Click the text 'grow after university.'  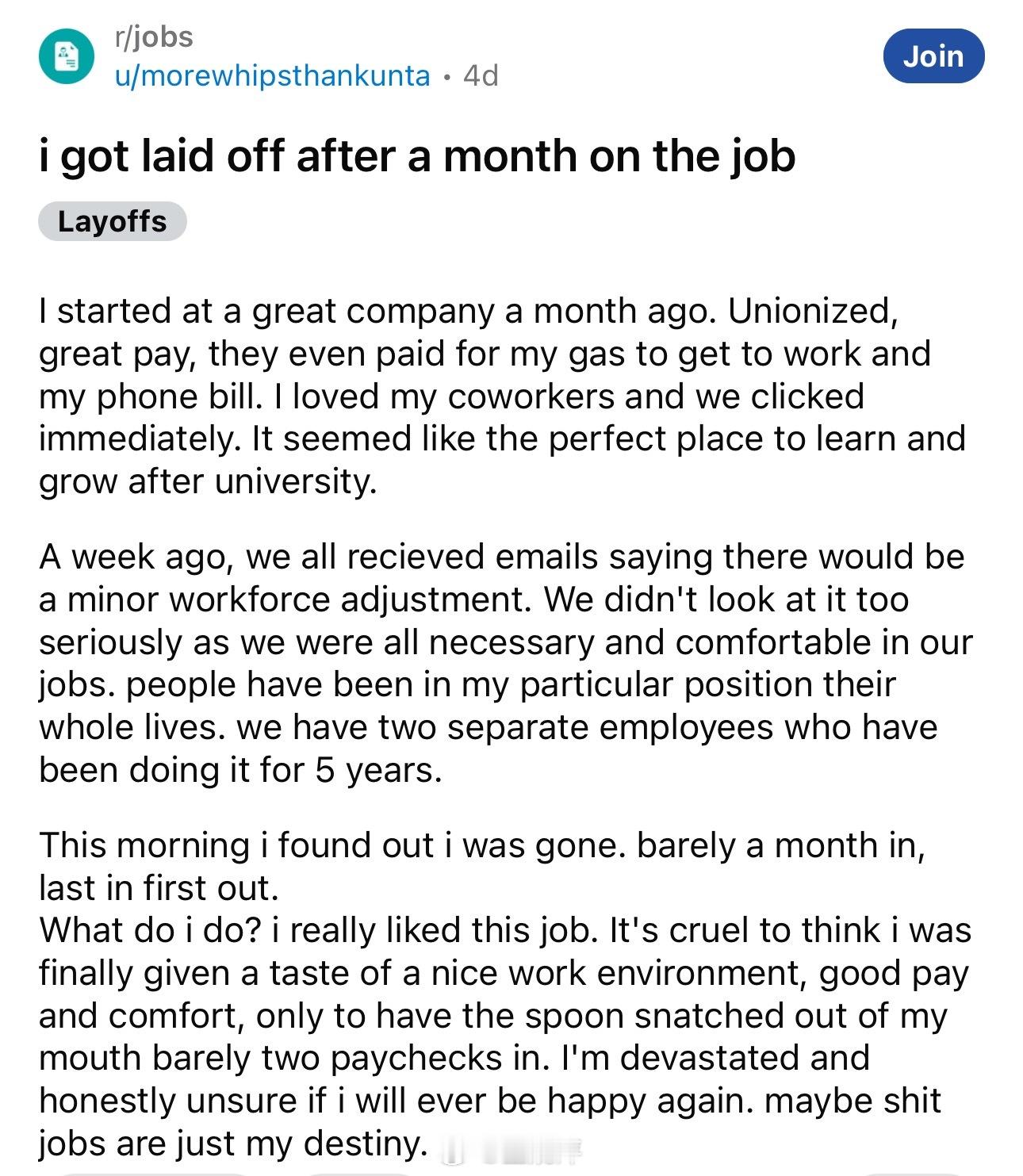[x=208, y=481]
